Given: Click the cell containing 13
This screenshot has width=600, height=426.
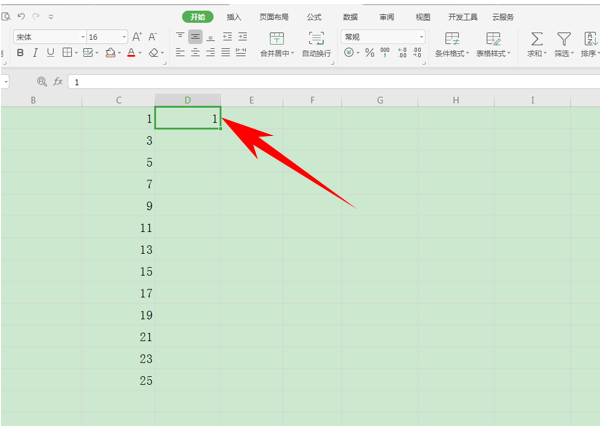Looking at the screenshot, I should click(118, 250).
